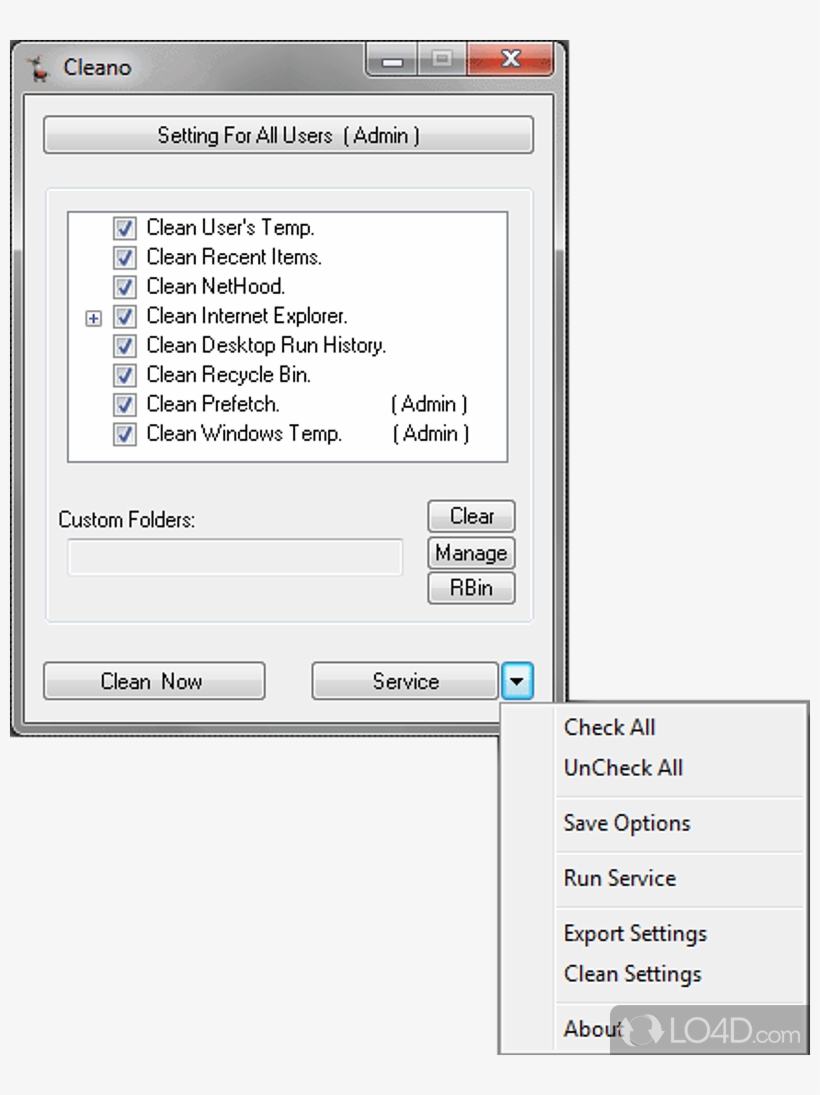Uncheck the Clean User's Temp checkbox
Screen dimensions: 820x1095
coord(124,229)
